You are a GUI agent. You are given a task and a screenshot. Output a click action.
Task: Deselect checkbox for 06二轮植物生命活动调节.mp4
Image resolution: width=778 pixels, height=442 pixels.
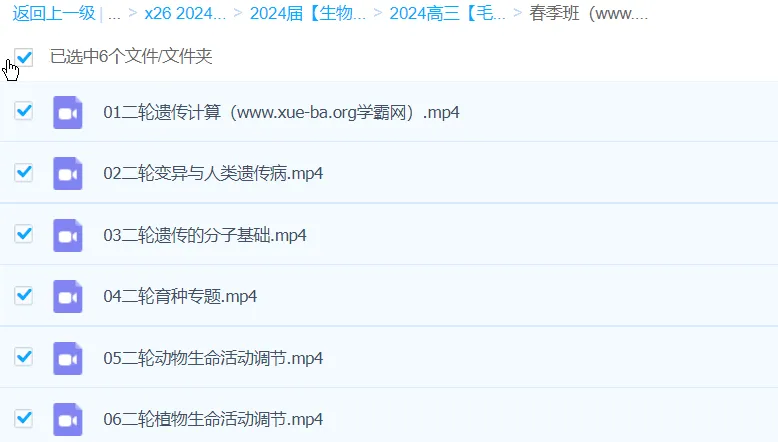tap(24, 418)
